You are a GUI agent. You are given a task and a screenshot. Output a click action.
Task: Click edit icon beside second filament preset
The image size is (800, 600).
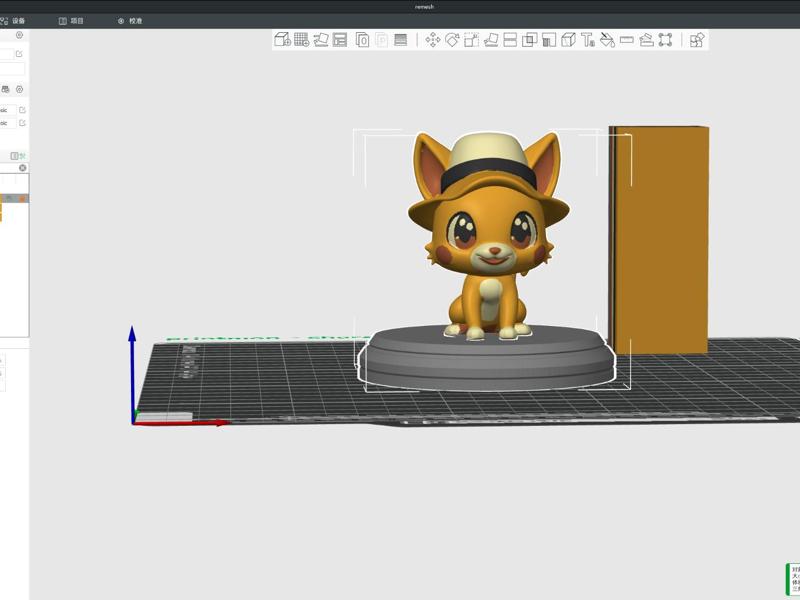[x=22, y=123]
